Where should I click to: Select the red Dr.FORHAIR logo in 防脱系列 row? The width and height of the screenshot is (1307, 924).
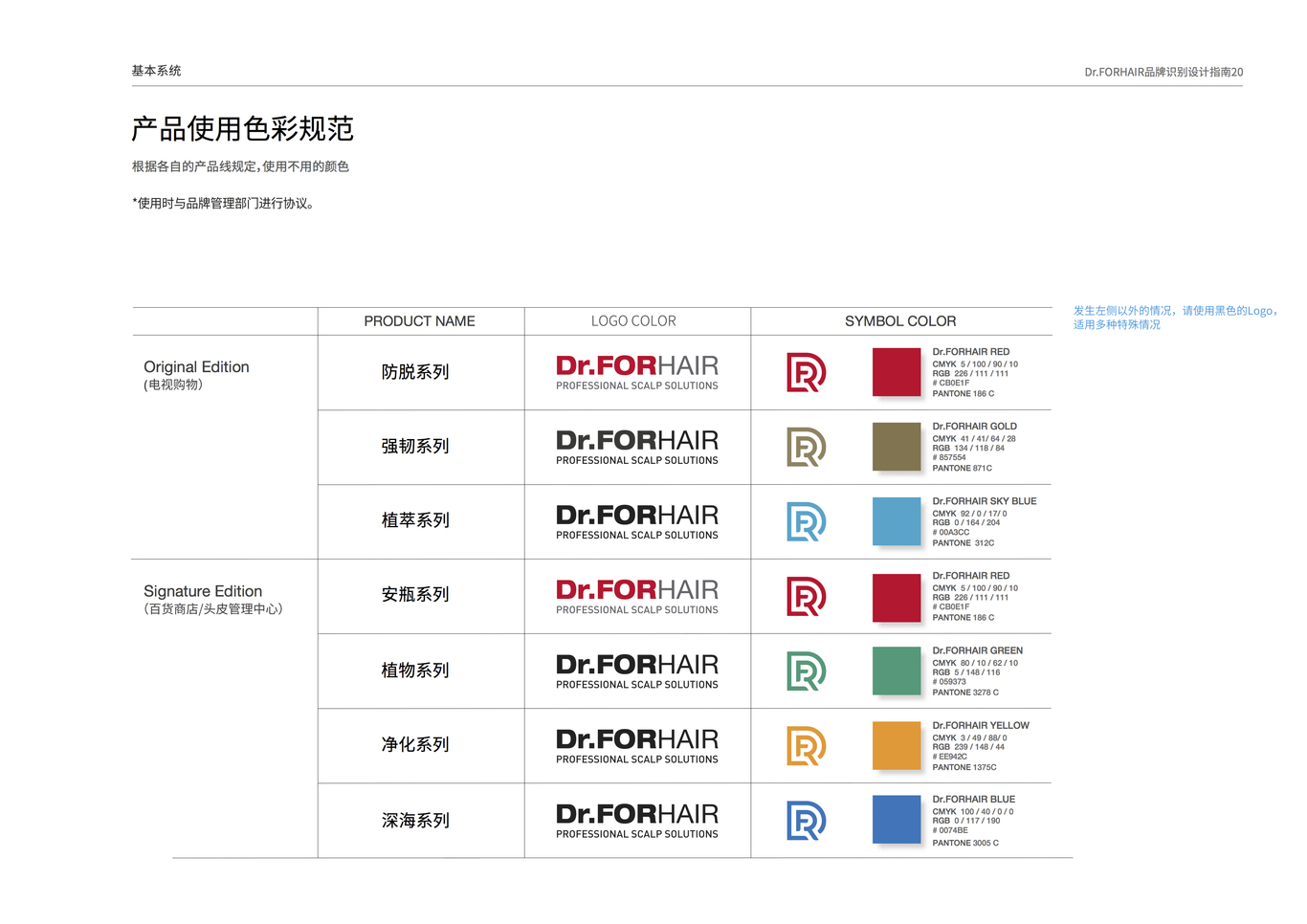point(637,372)
